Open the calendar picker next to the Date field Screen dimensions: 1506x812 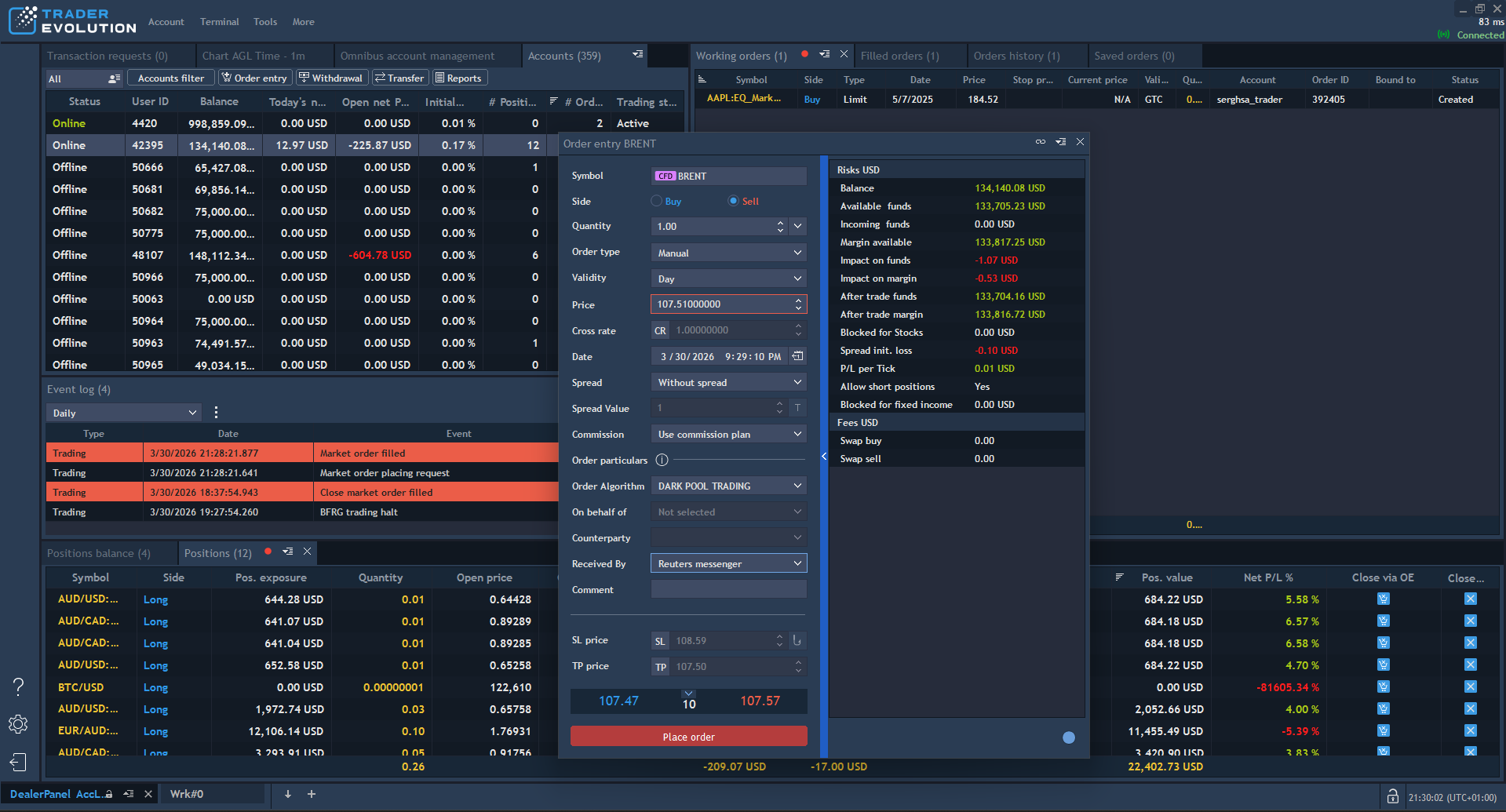[x=797, y=356]
